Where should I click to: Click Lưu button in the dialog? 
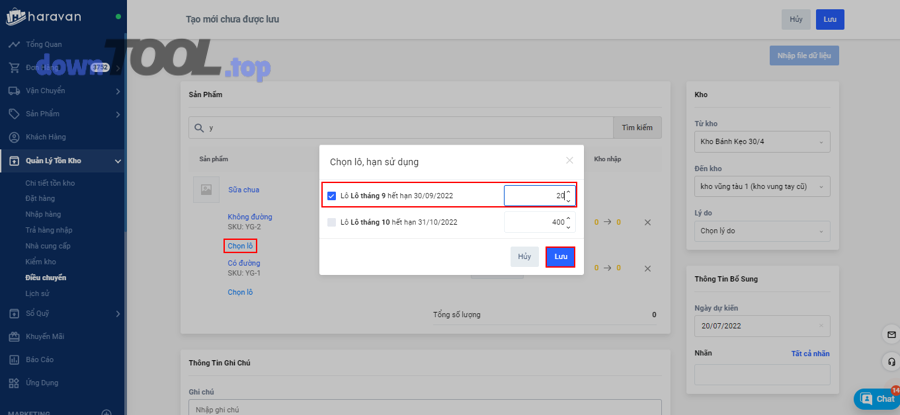(560, 257)
